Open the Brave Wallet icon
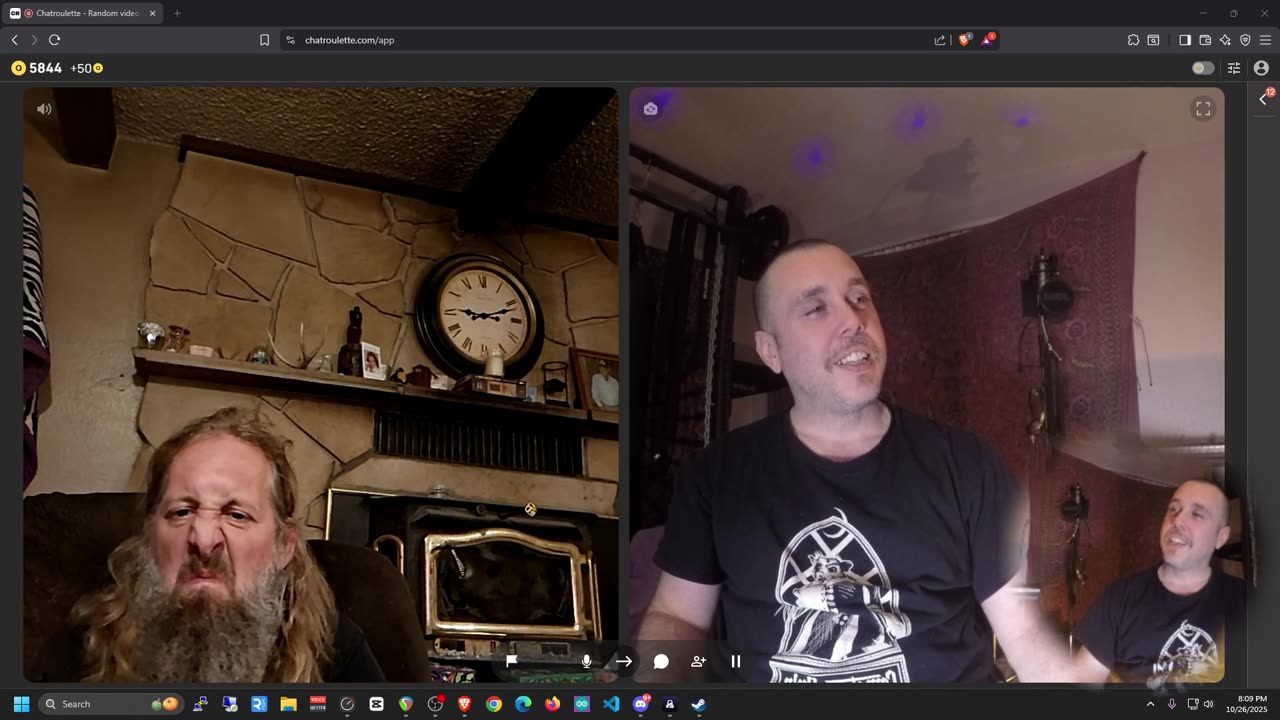 1205,40
